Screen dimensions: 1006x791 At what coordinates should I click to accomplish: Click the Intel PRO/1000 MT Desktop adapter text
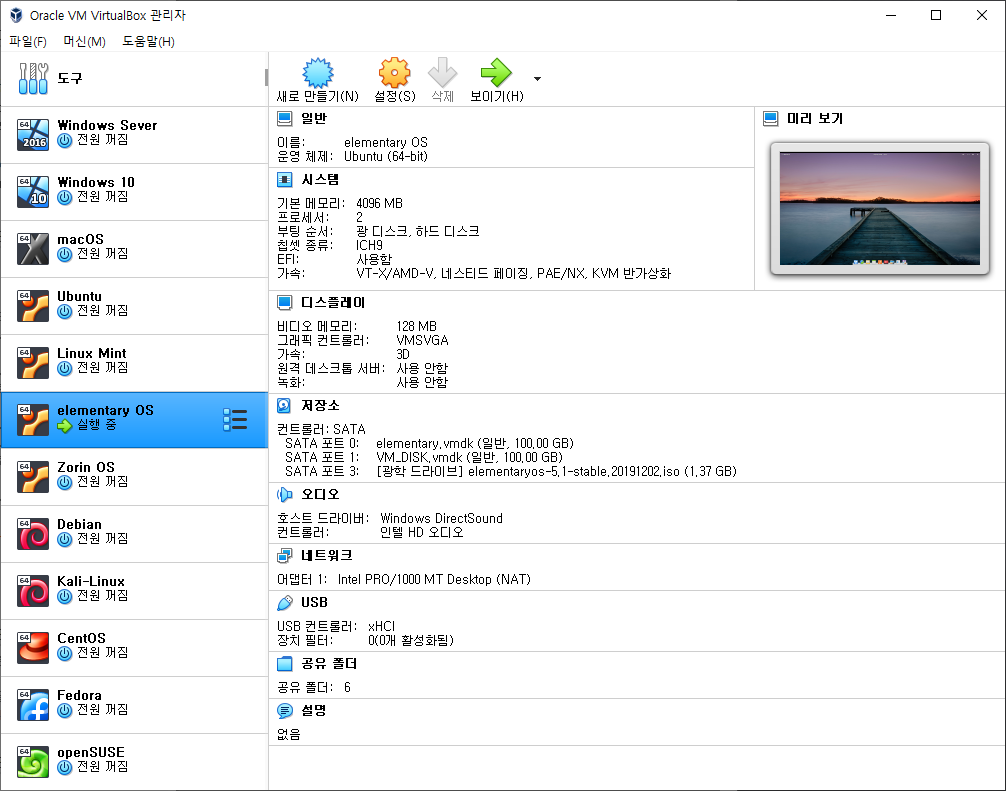[434, 579]
